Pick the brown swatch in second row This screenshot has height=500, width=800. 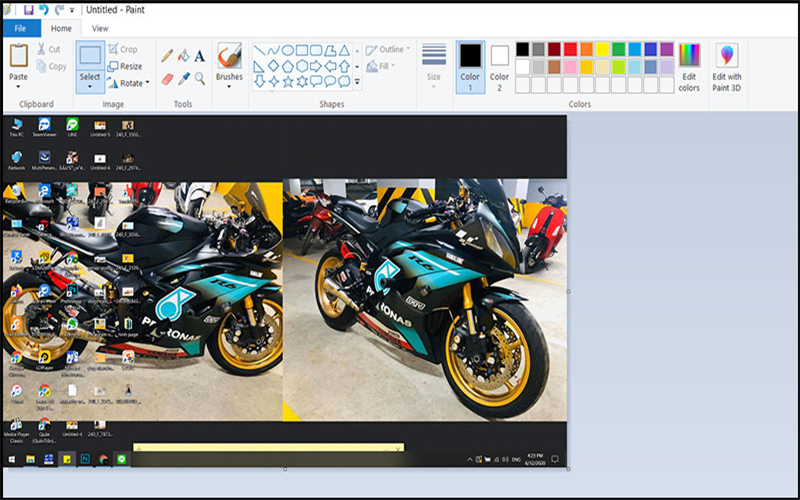(554, 67)
